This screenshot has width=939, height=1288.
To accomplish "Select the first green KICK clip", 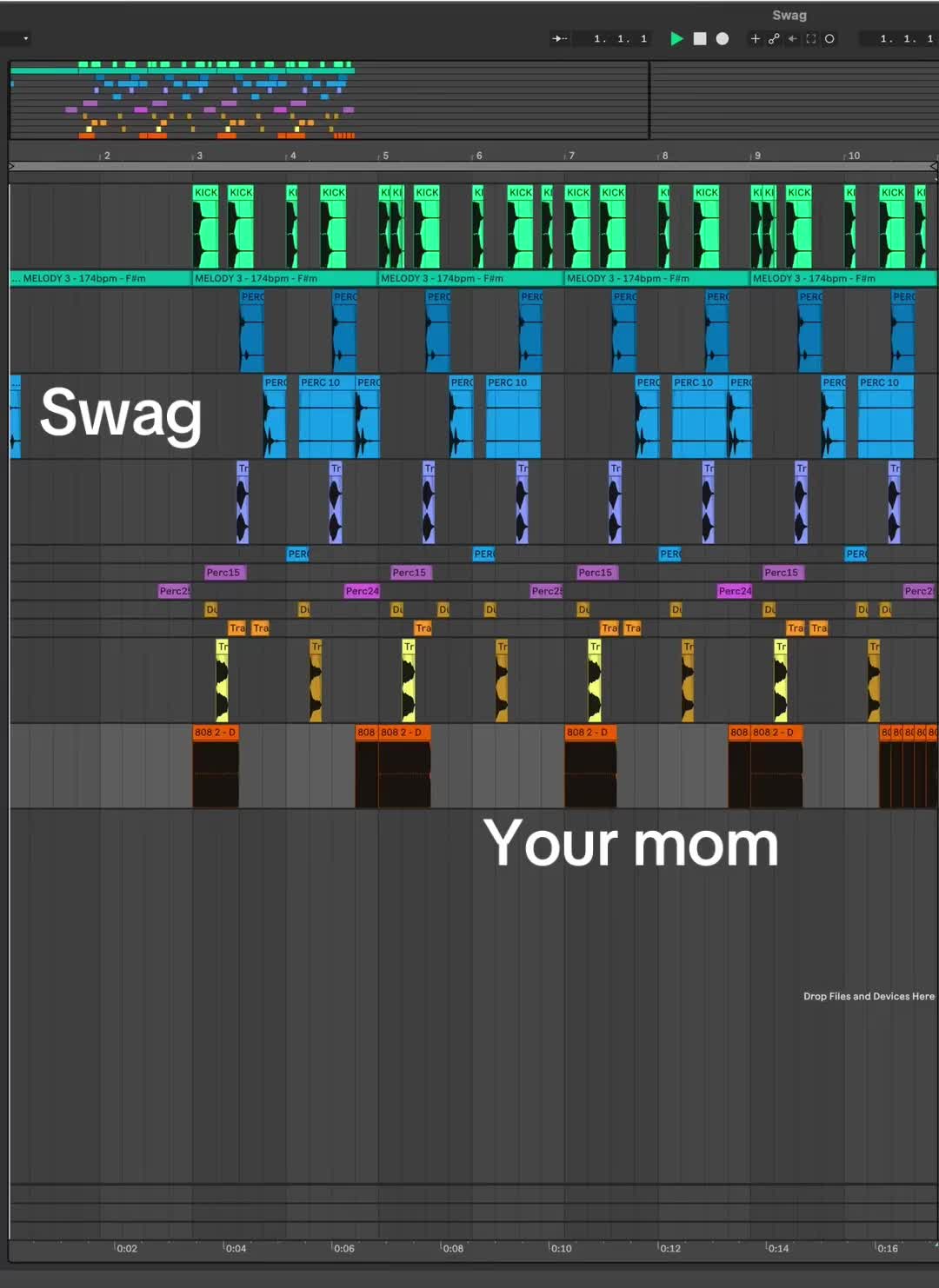I will click(x=205, y=226).
